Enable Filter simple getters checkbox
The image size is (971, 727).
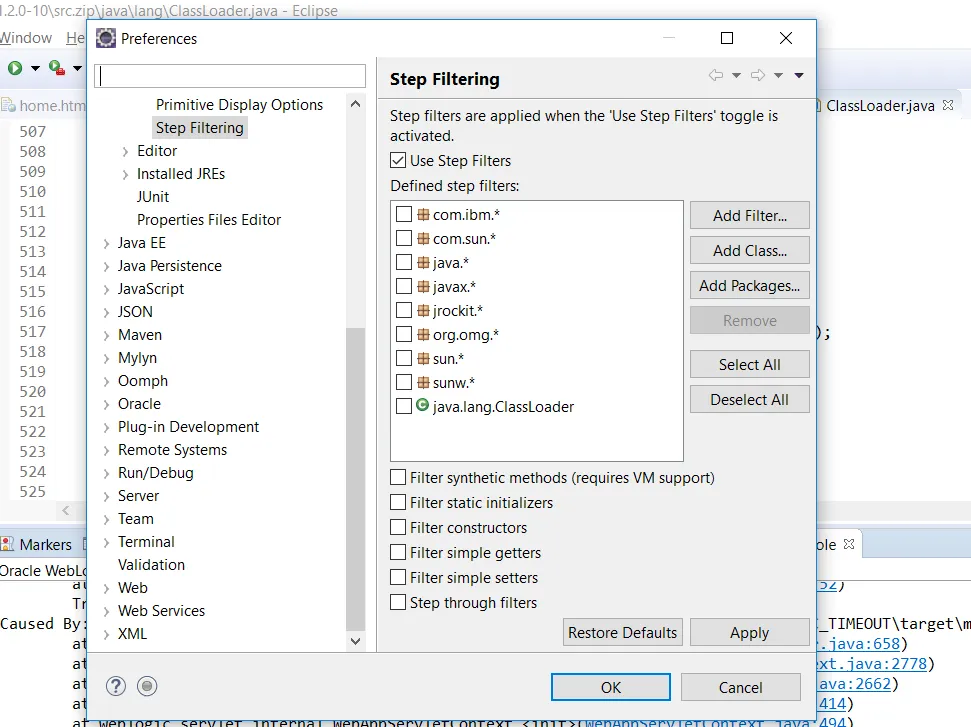point(398,552)
